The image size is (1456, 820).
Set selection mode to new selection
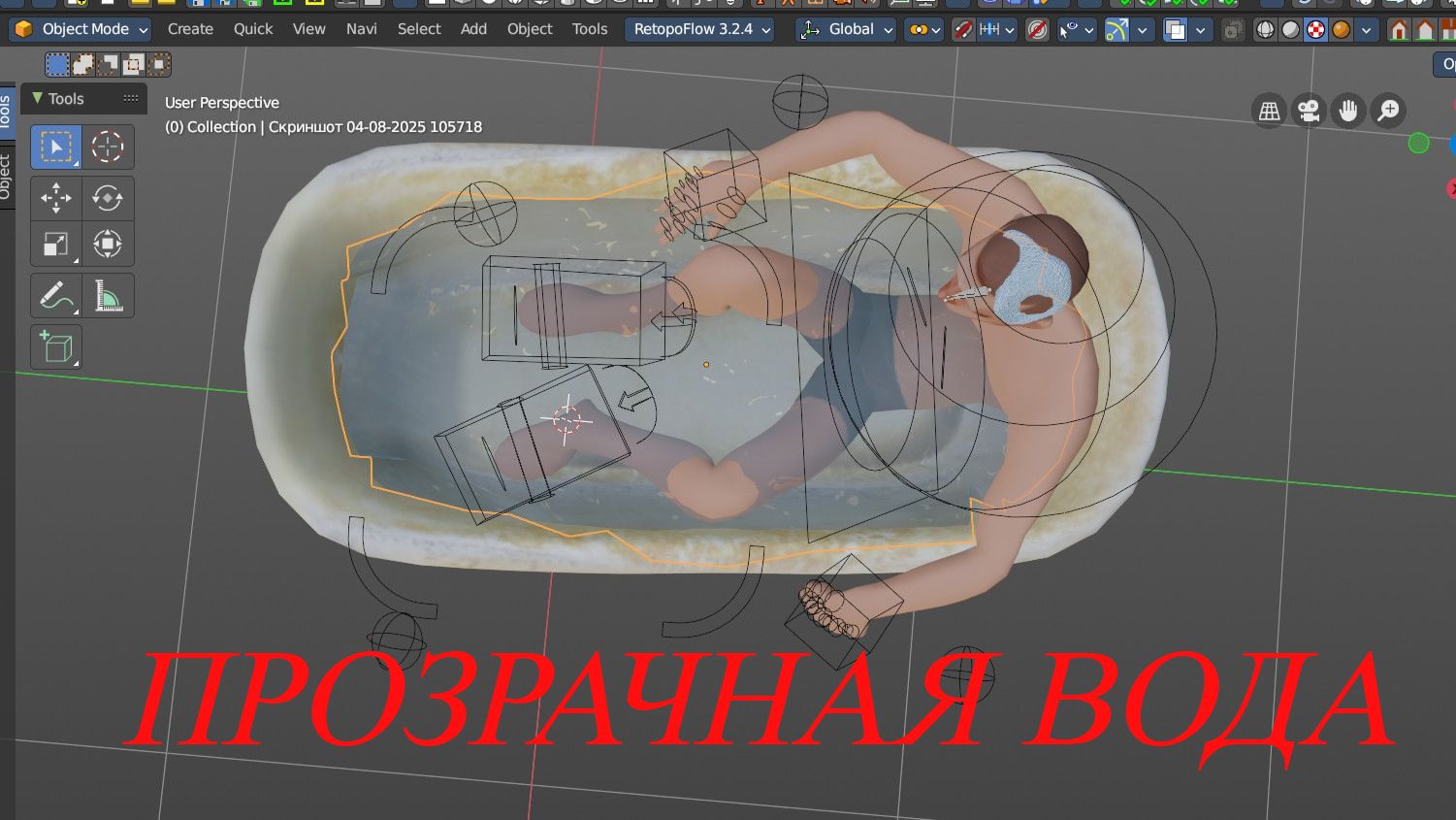click(x=57, y=65)
